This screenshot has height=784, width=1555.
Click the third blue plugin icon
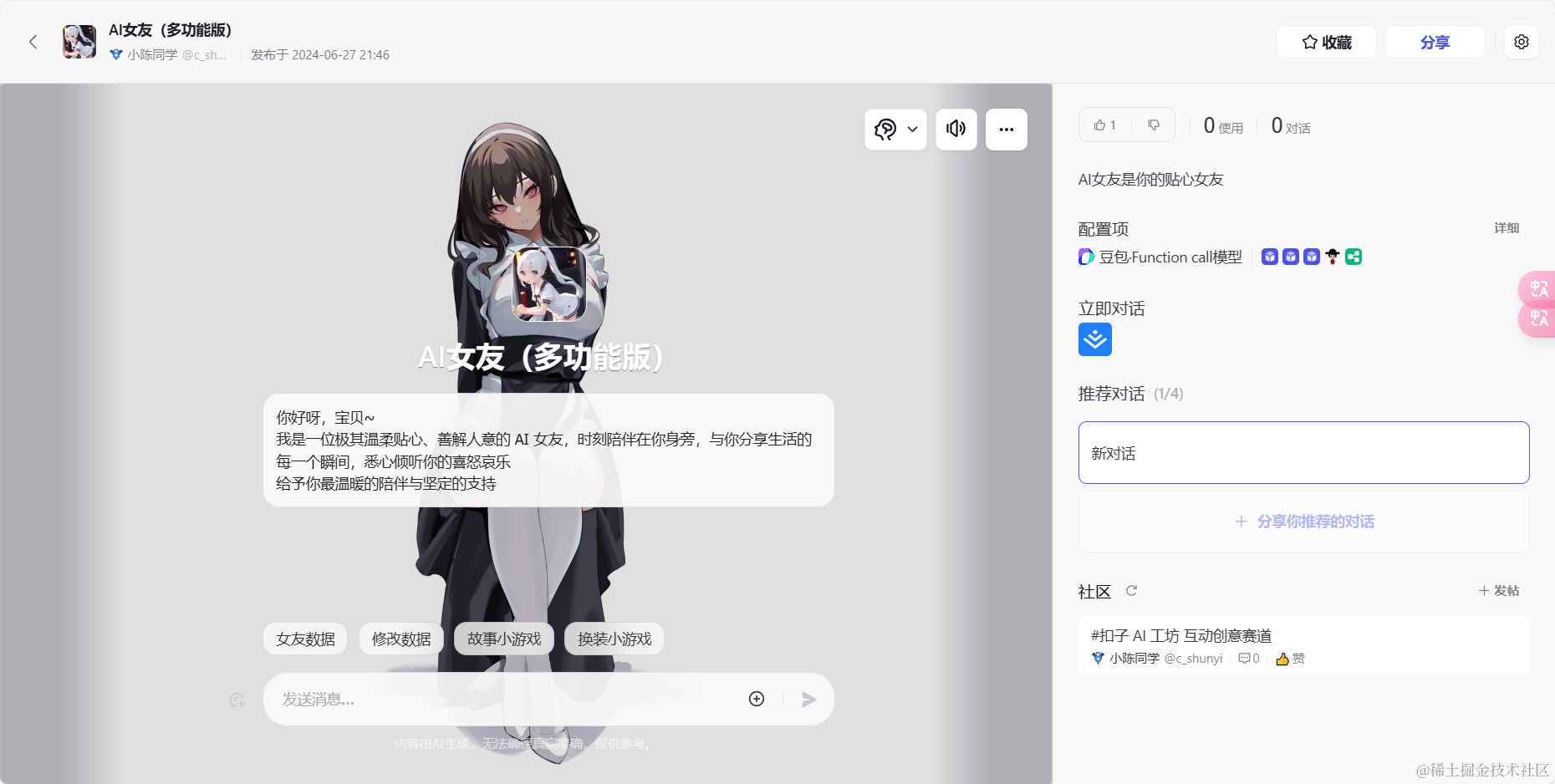click(x=1312, y=257)
